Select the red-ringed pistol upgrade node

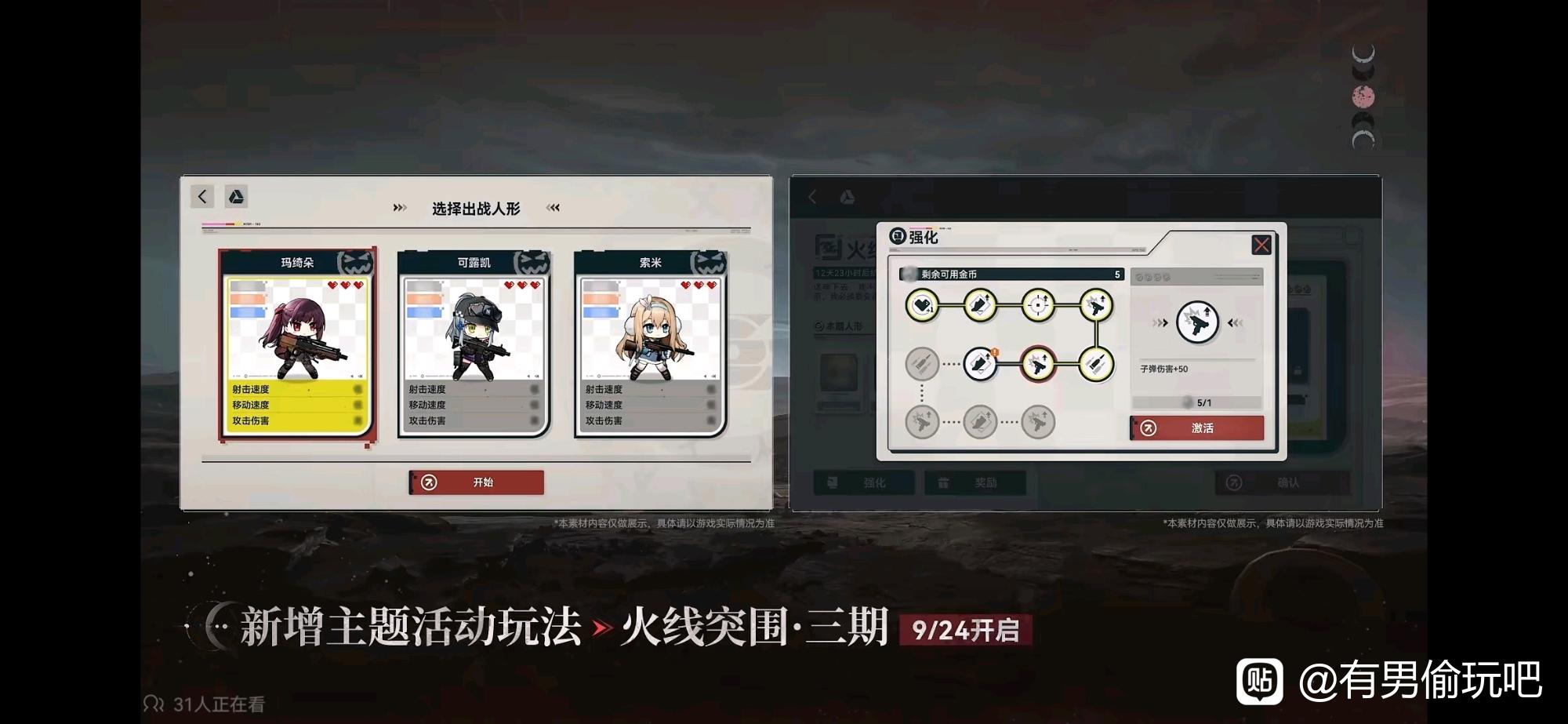pos(1039,364)
